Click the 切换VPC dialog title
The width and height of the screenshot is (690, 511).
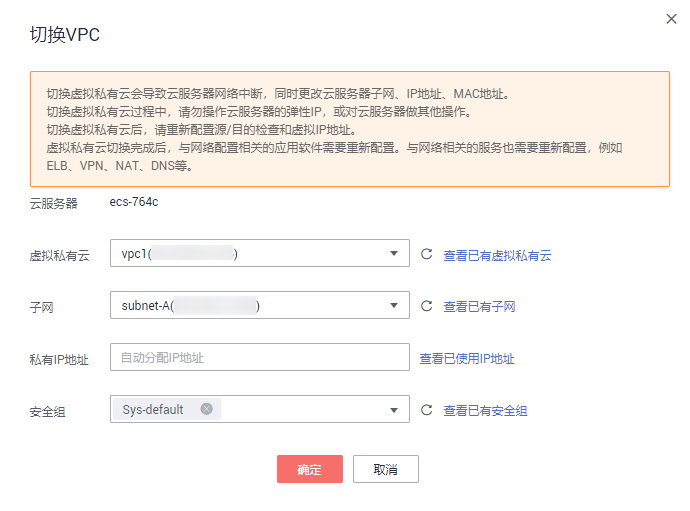[x=65, y=34]
